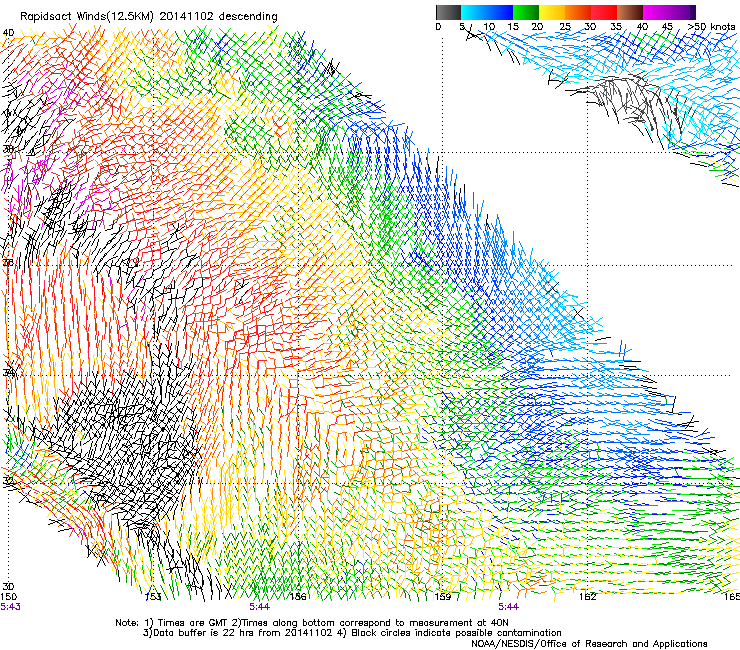Click the '5:44' time label nearest longitude 159
This screenshot has width=740, height=650.
(508, 607)
